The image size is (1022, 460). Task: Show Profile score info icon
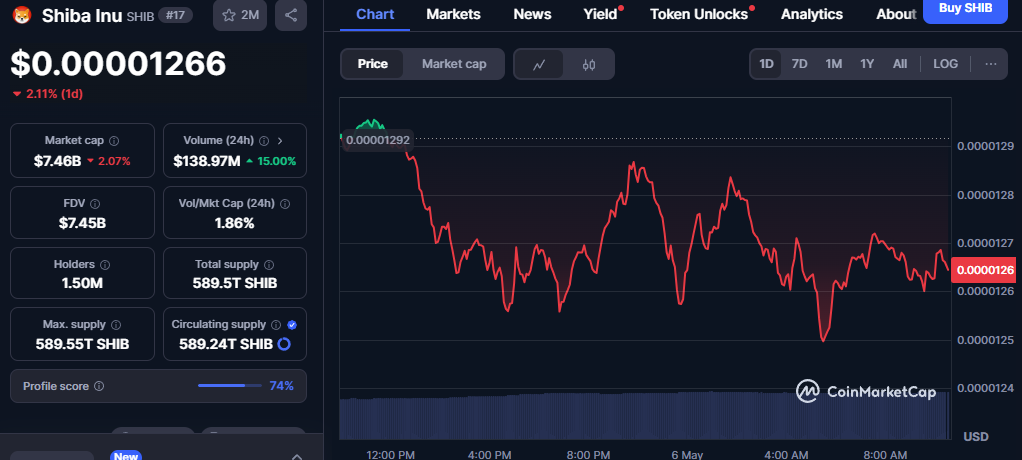point(99,386)
